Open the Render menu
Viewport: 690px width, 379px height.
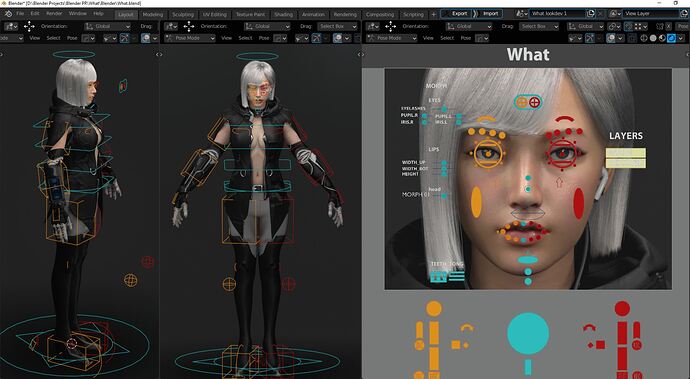pos(54,14)
